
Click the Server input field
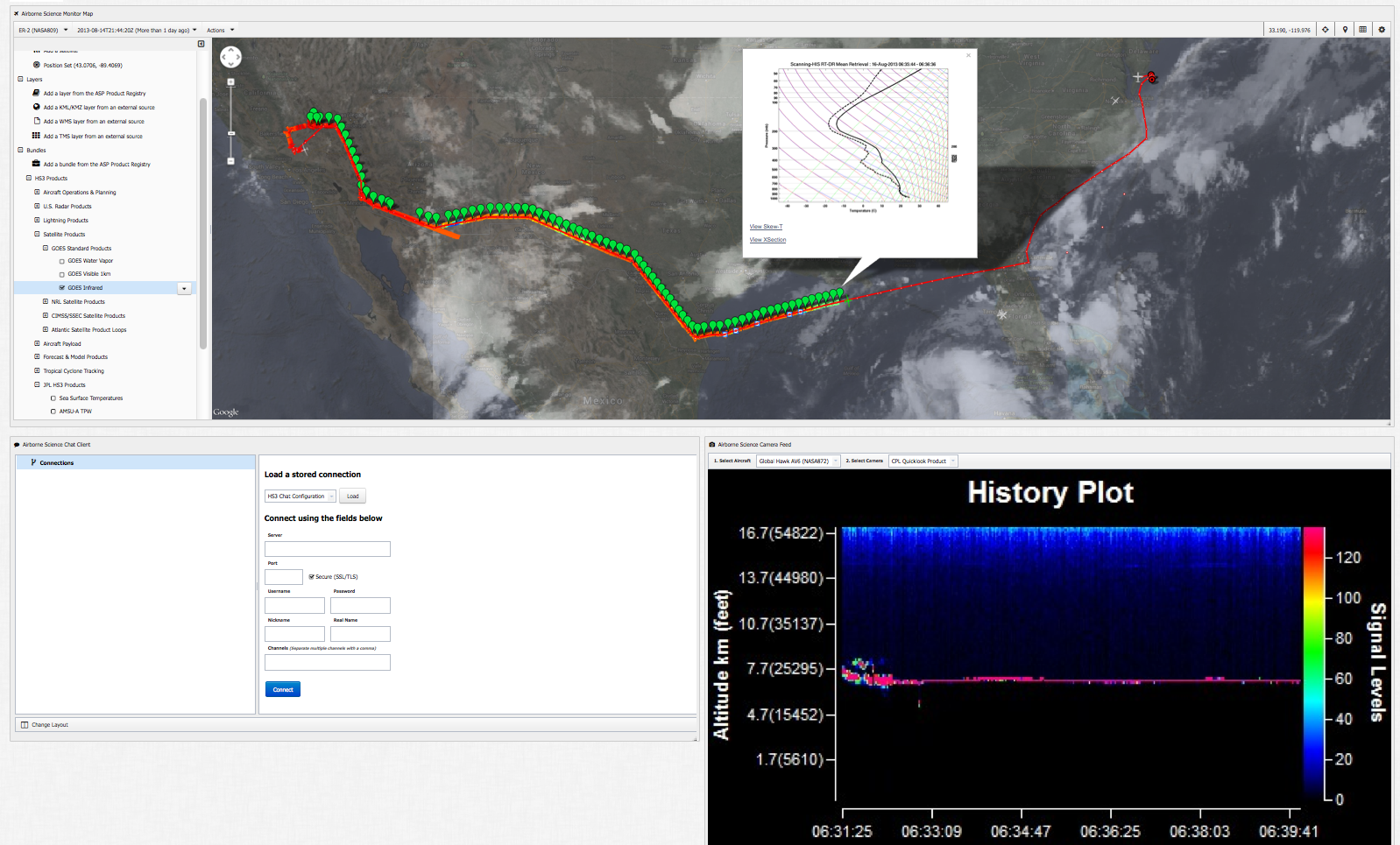pos(327,549)
